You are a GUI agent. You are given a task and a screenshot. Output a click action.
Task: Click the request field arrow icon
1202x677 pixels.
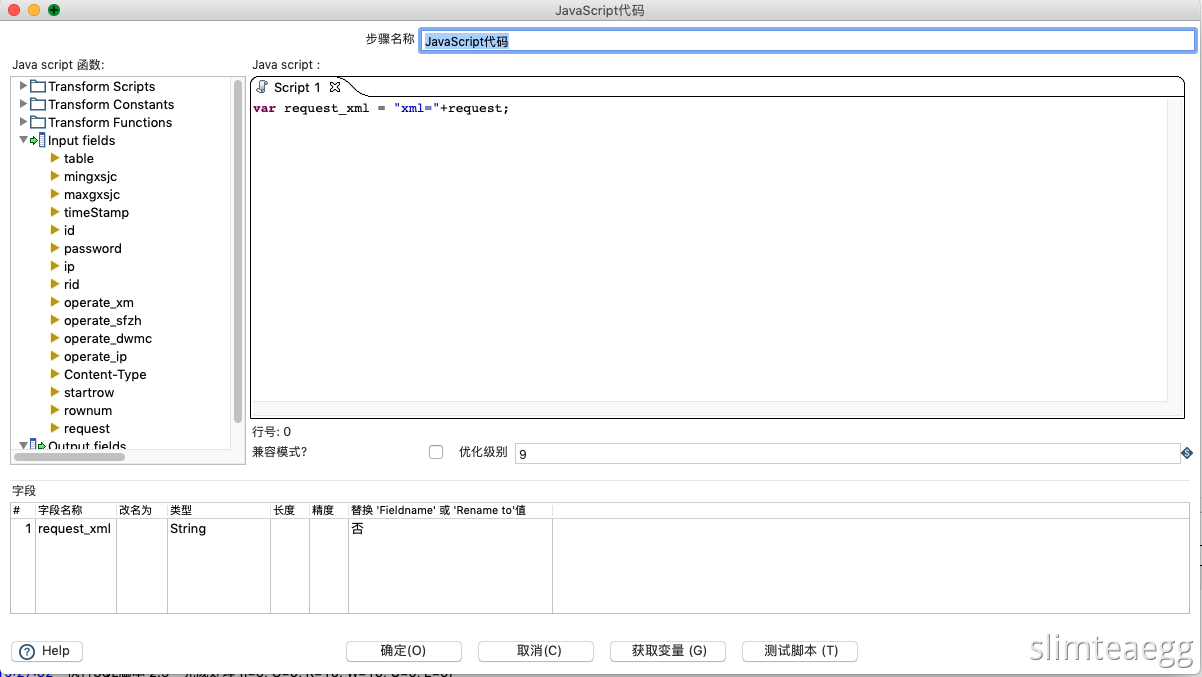(55, 428)
